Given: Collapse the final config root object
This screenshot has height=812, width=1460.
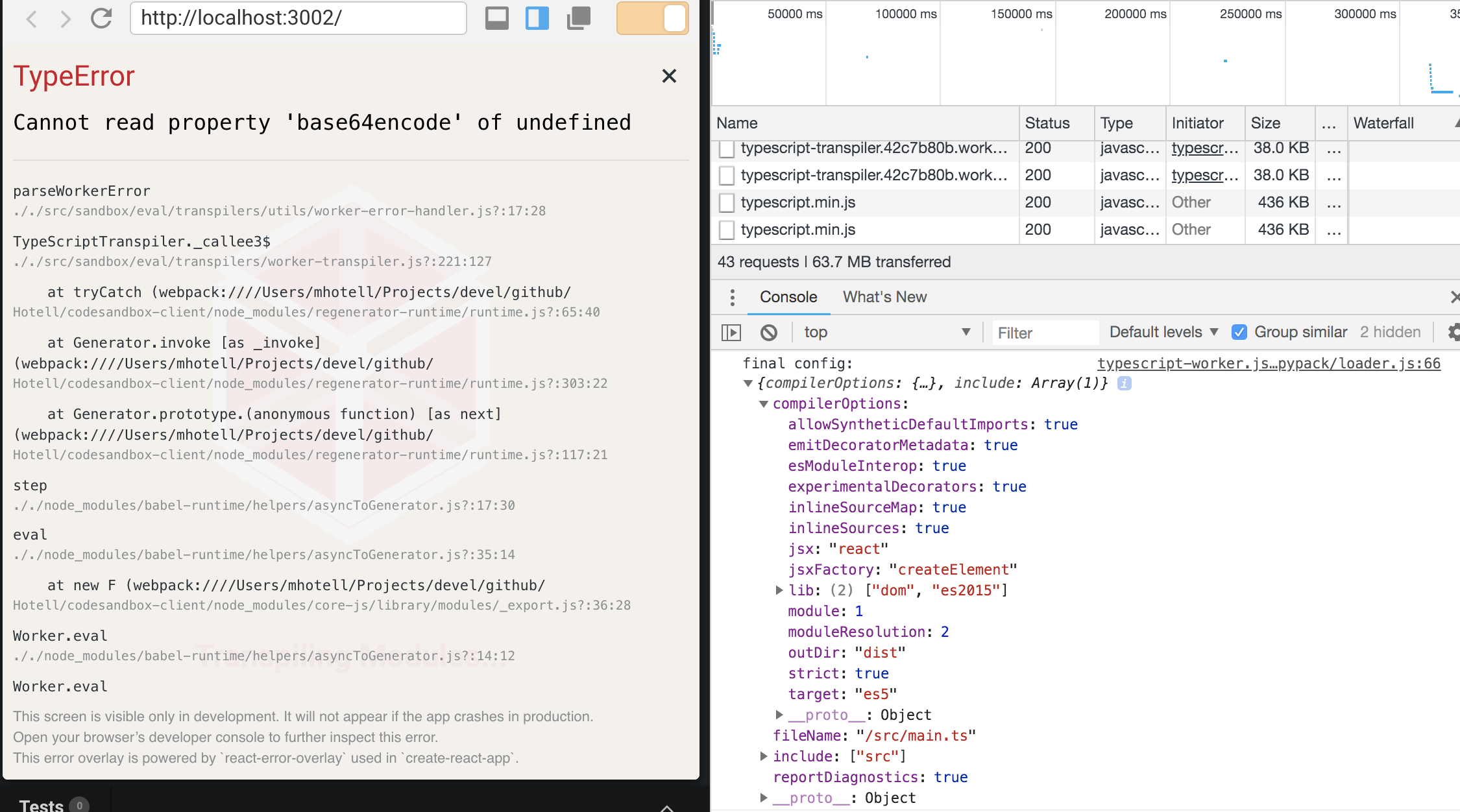Looking at the screenshot, I should pyautogui.click(x=748, y=383).
